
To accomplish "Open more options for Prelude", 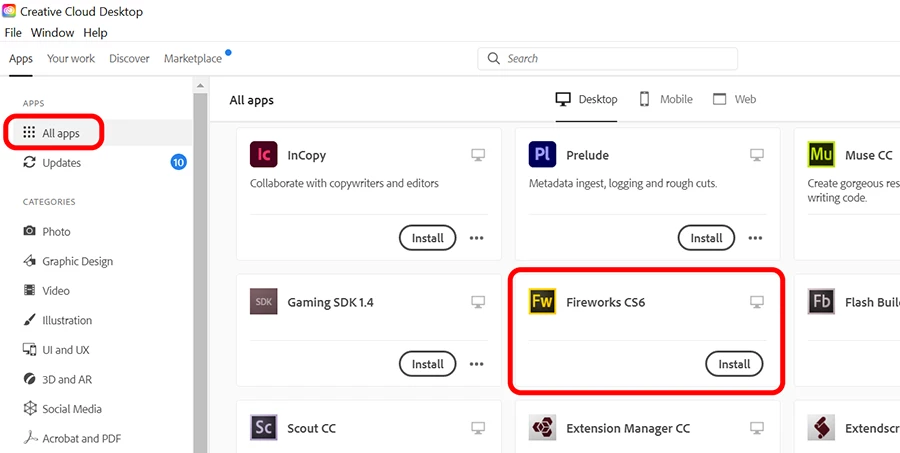I will [x=755, y=238].
